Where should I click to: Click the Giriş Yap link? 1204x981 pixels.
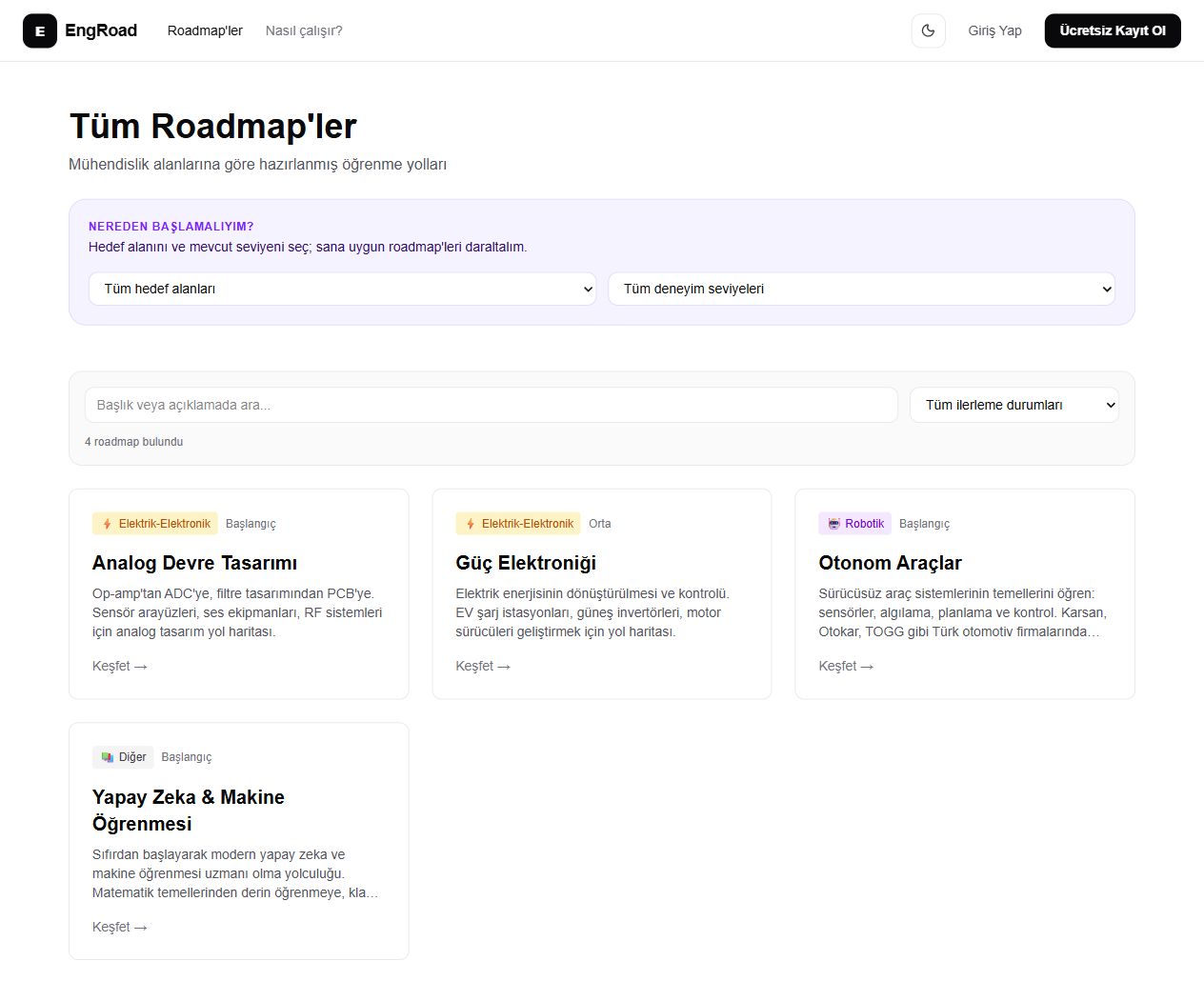pyautogui.click(x=995, y=30)
